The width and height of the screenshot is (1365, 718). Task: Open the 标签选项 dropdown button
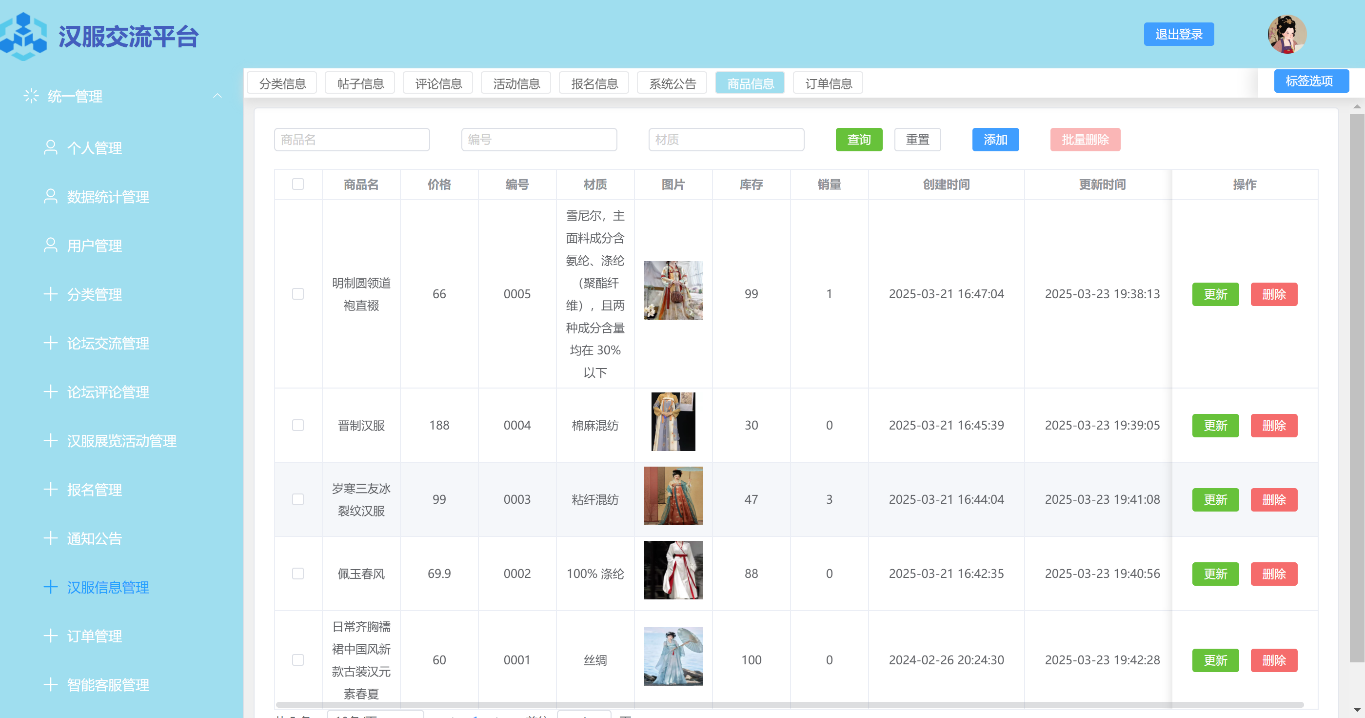1311,81
